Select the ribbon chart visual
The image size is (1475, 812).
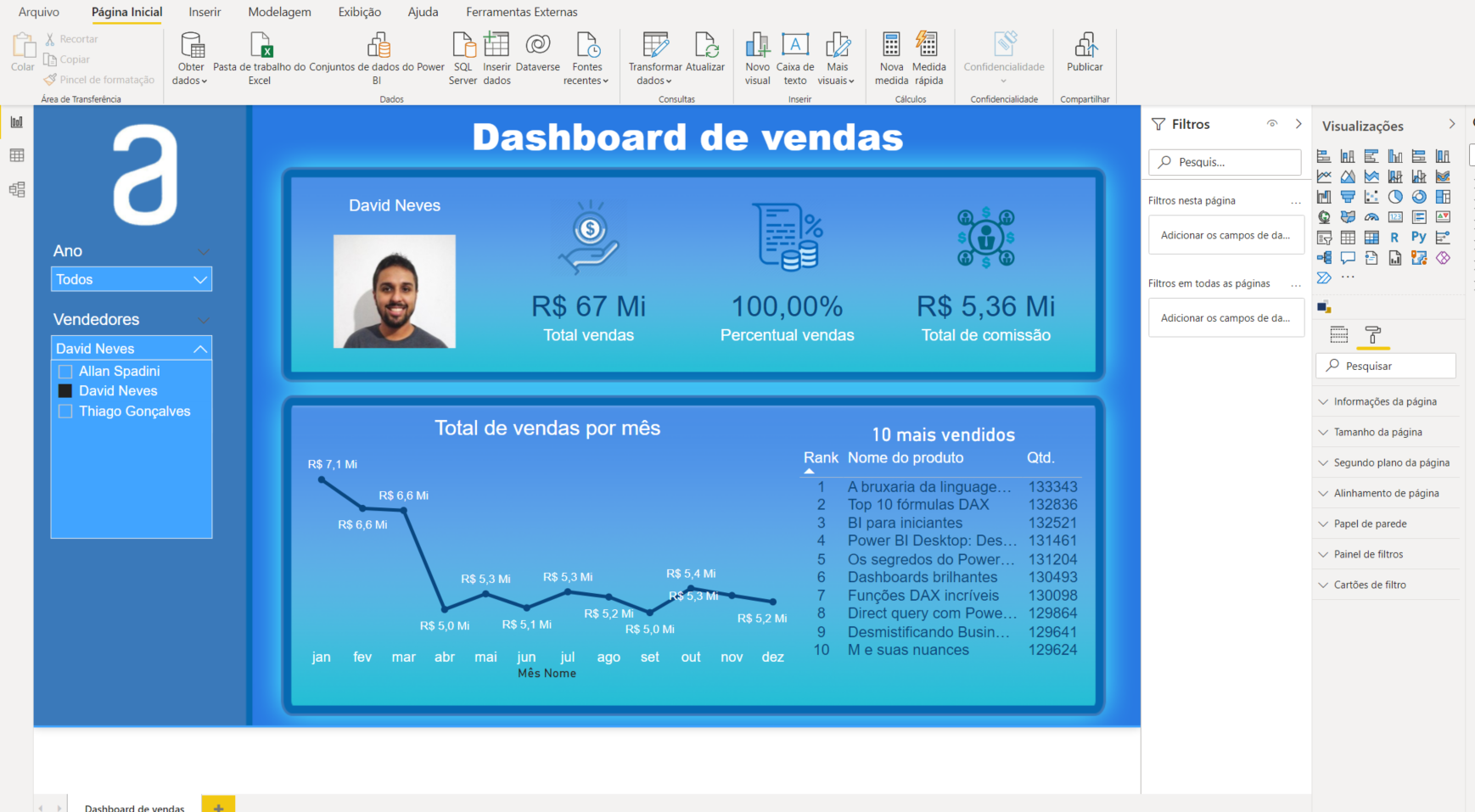click(x=1443, y=176)
